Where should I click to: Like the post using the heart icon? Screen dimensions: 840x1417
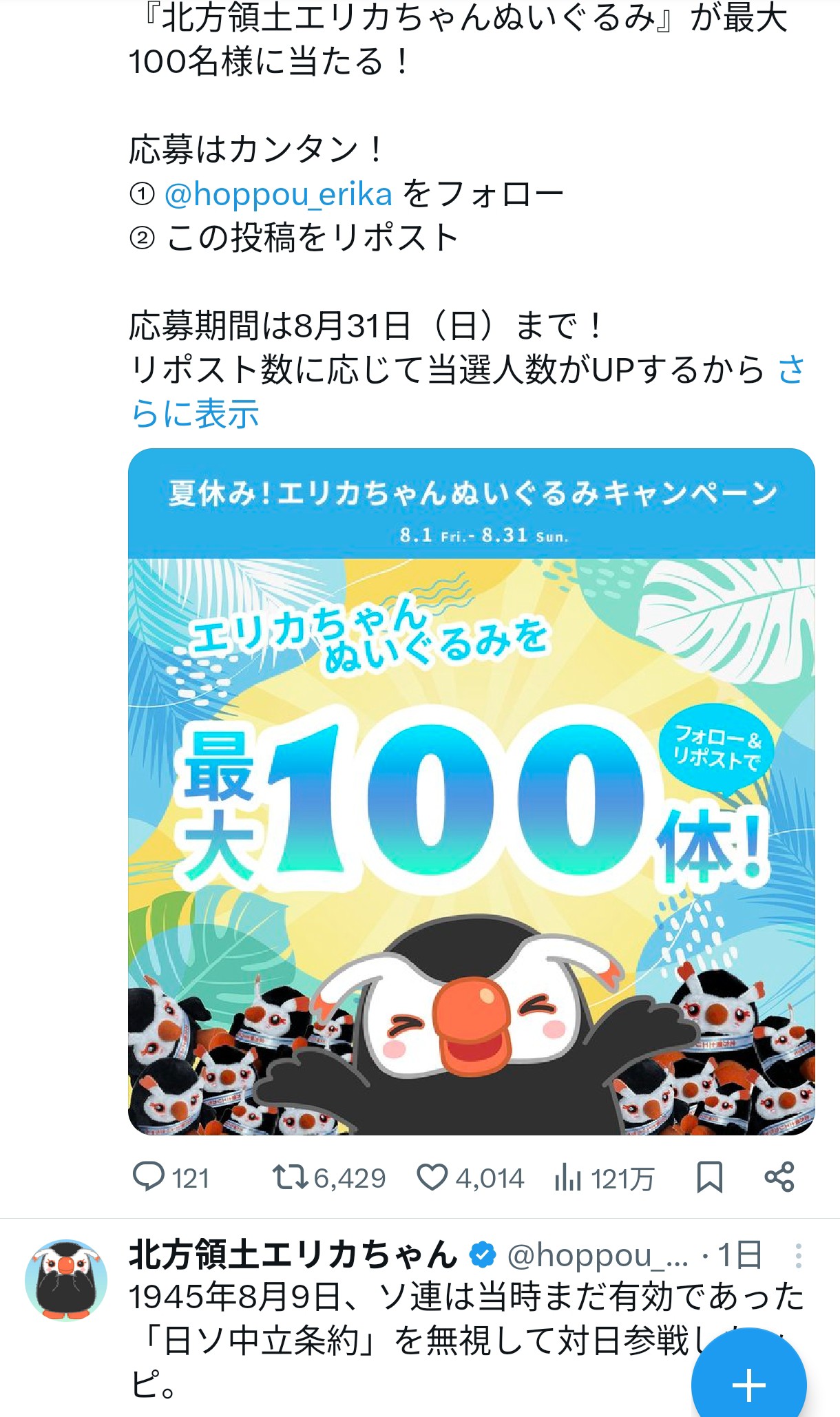point(432,1177)
